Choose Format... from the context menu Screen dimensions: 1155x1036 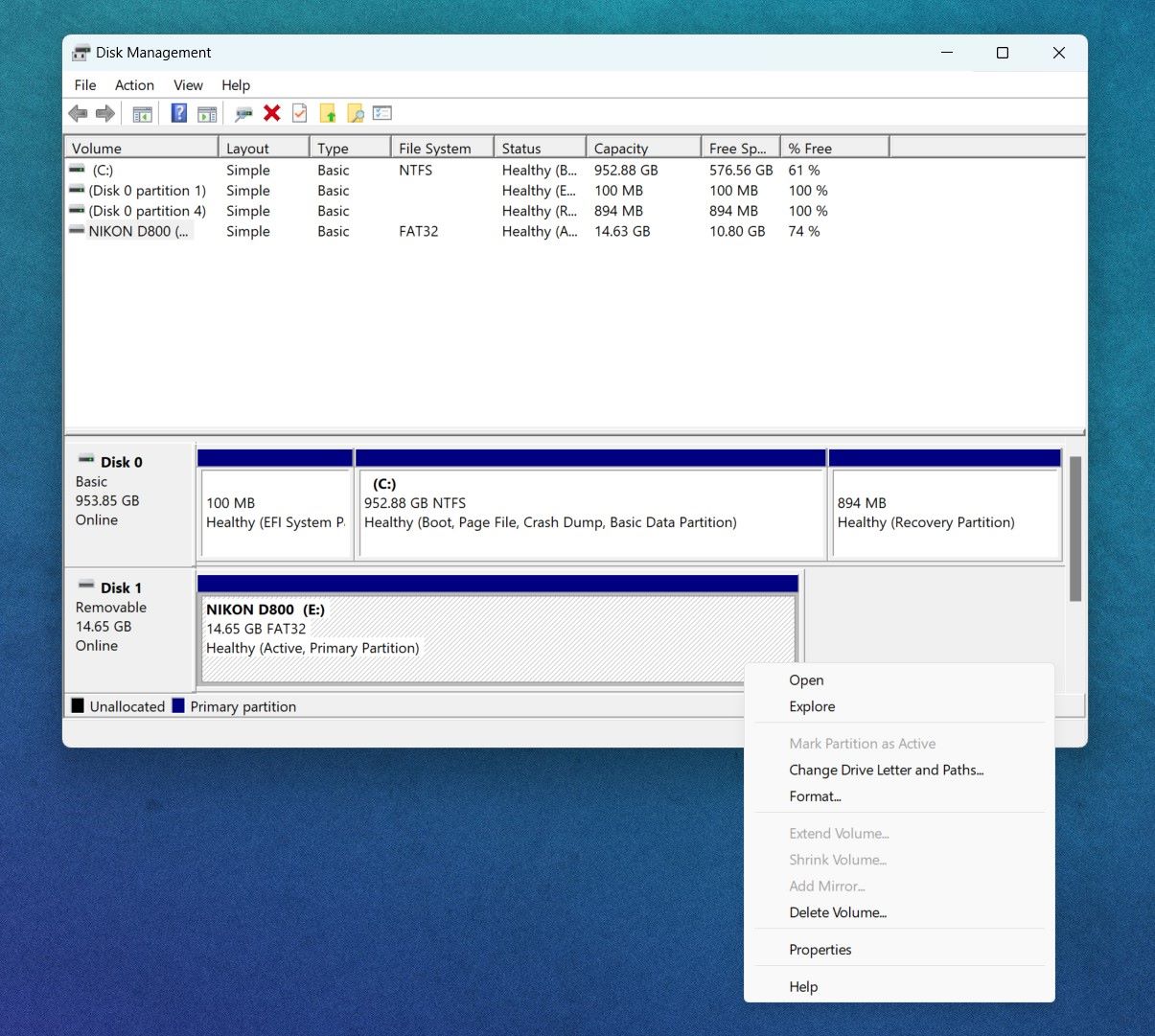tap(815, 796)
